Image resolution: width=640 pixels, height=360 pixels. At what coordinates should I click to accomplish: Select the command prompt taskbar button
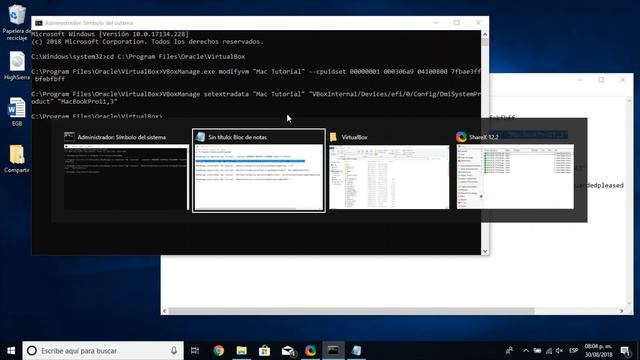(x=333, y=351)
